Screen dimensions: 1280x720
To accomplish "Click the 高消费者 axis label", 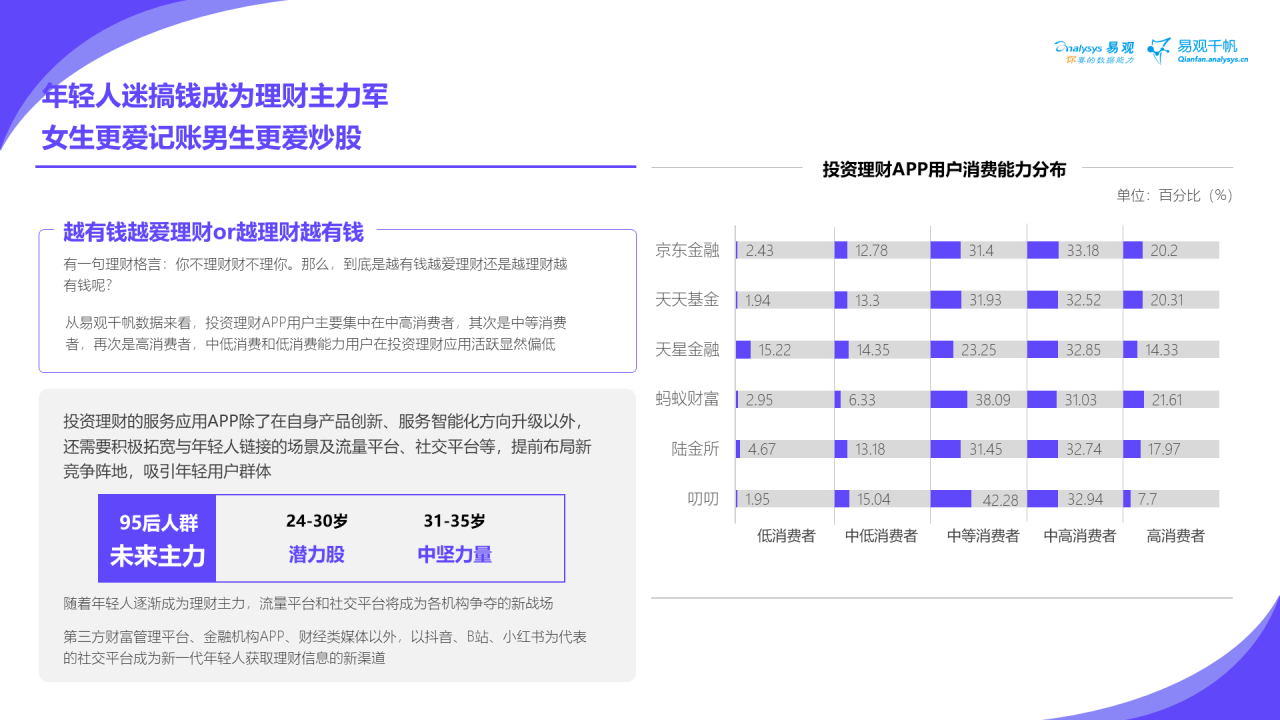I will click(1175, 536).
